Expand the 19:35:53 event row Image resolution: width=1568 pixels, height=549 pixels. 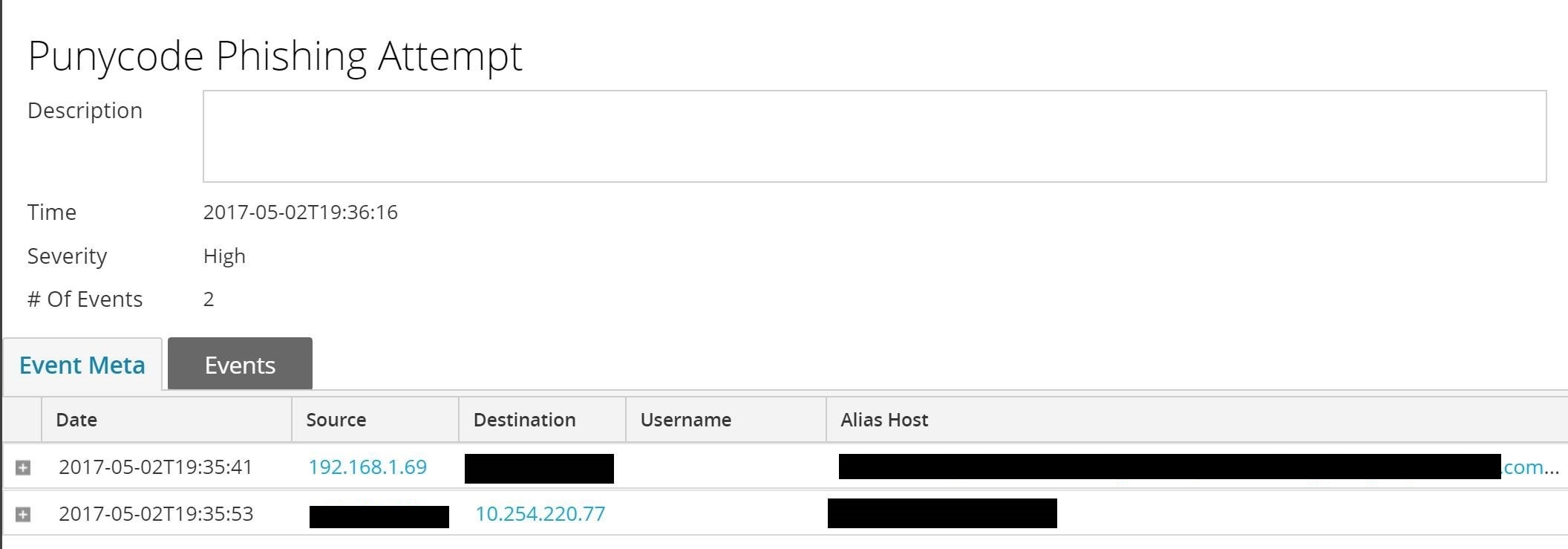click(23, 514)
